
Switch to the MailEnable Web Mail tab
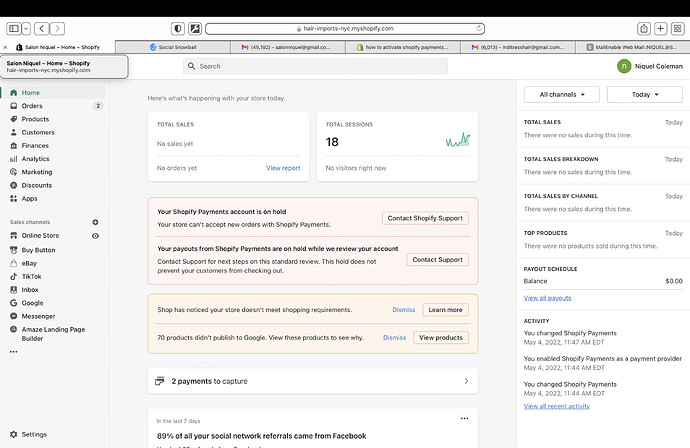[x=632, y=47]
